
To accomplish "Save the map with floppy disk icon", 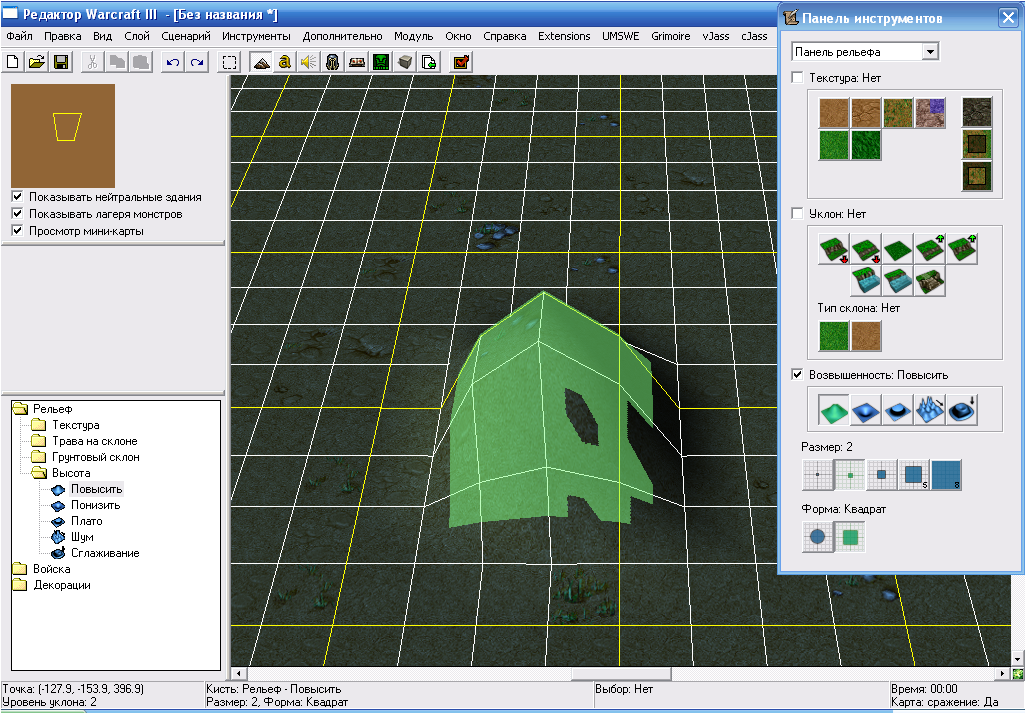I will coord(62,62).
